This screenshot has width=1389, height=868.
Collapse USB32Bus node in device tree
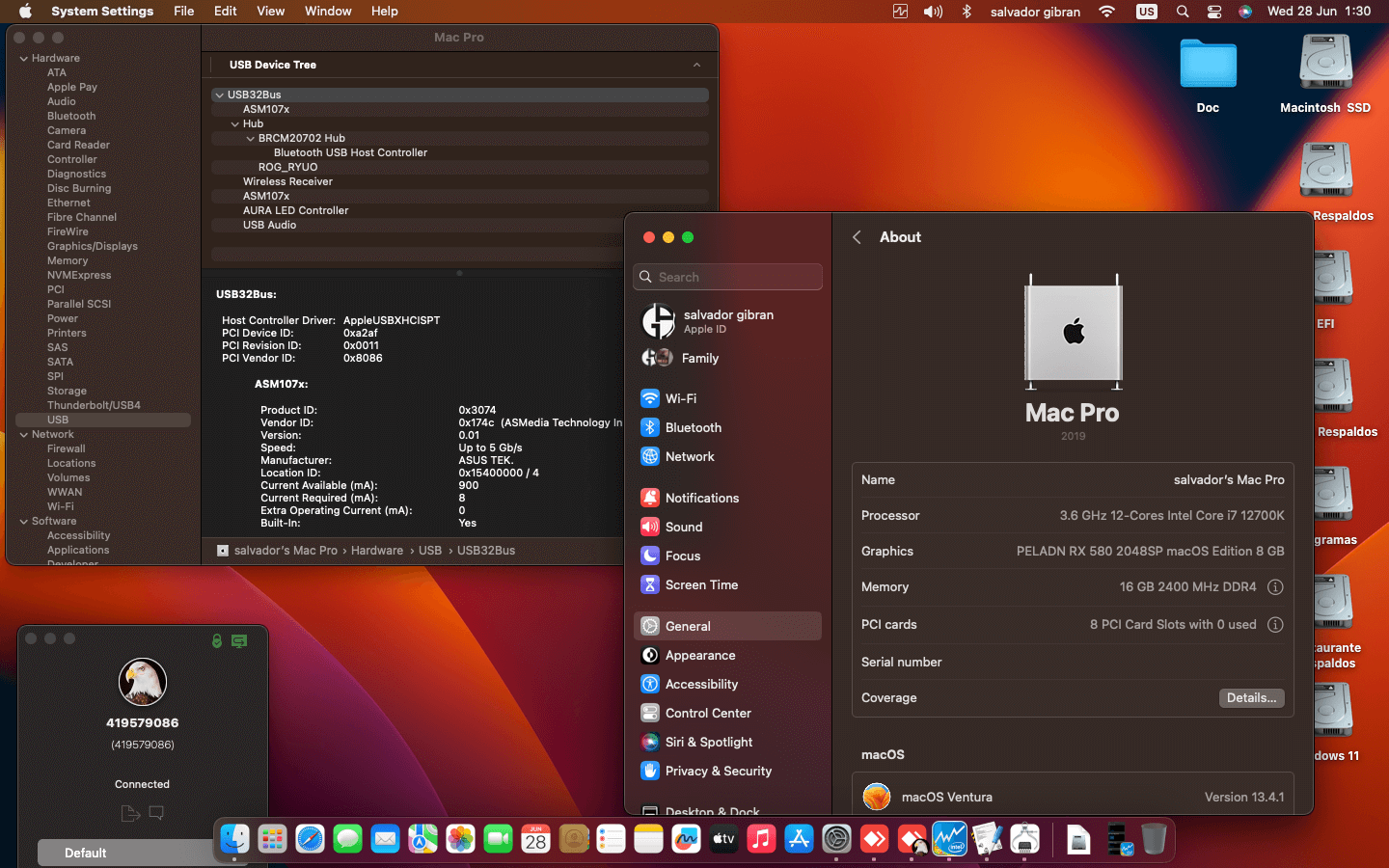[219, 95]
